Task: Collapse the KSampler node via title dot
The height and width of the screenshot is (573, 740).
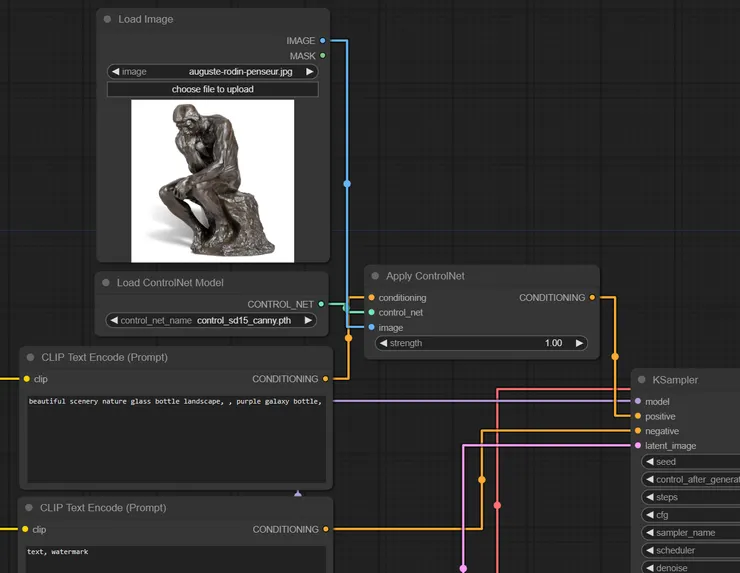Action: (642, 380)
